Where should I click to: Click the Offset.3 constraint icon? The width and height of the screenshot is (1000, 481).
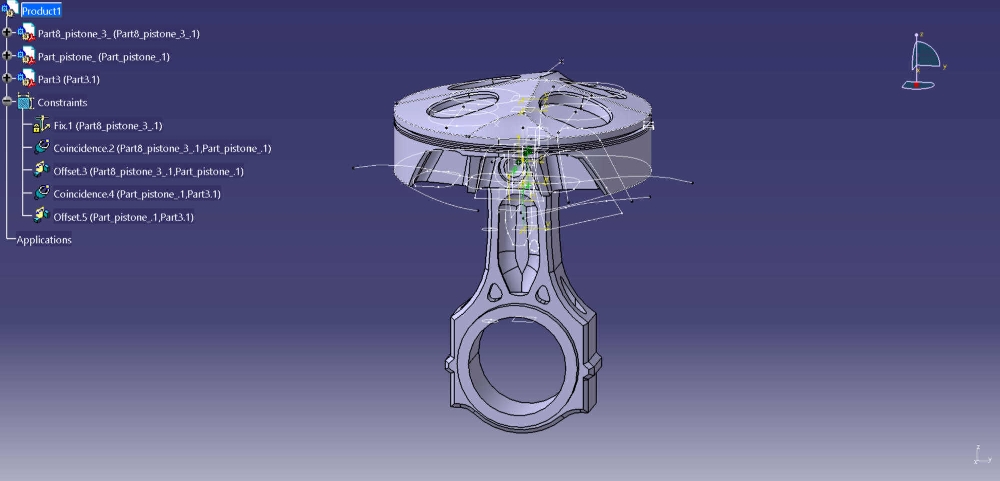point(41,170)
